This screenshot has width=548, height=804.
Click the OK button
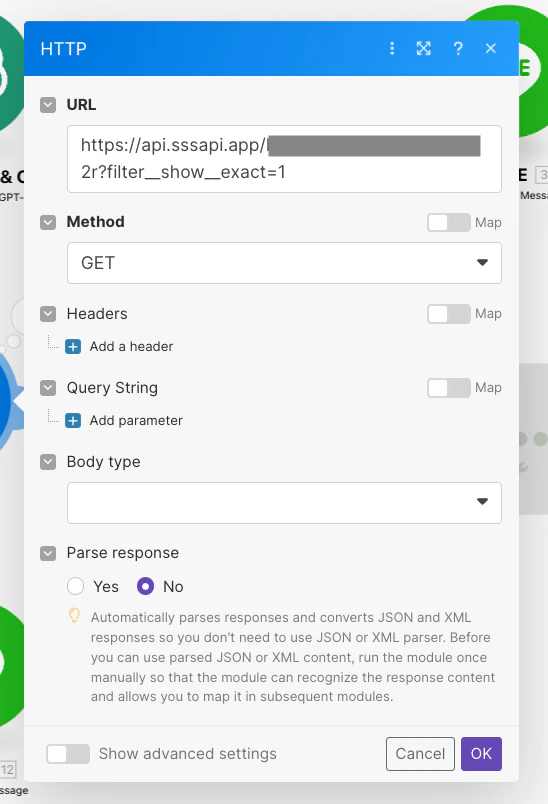(x=481, y=754)
